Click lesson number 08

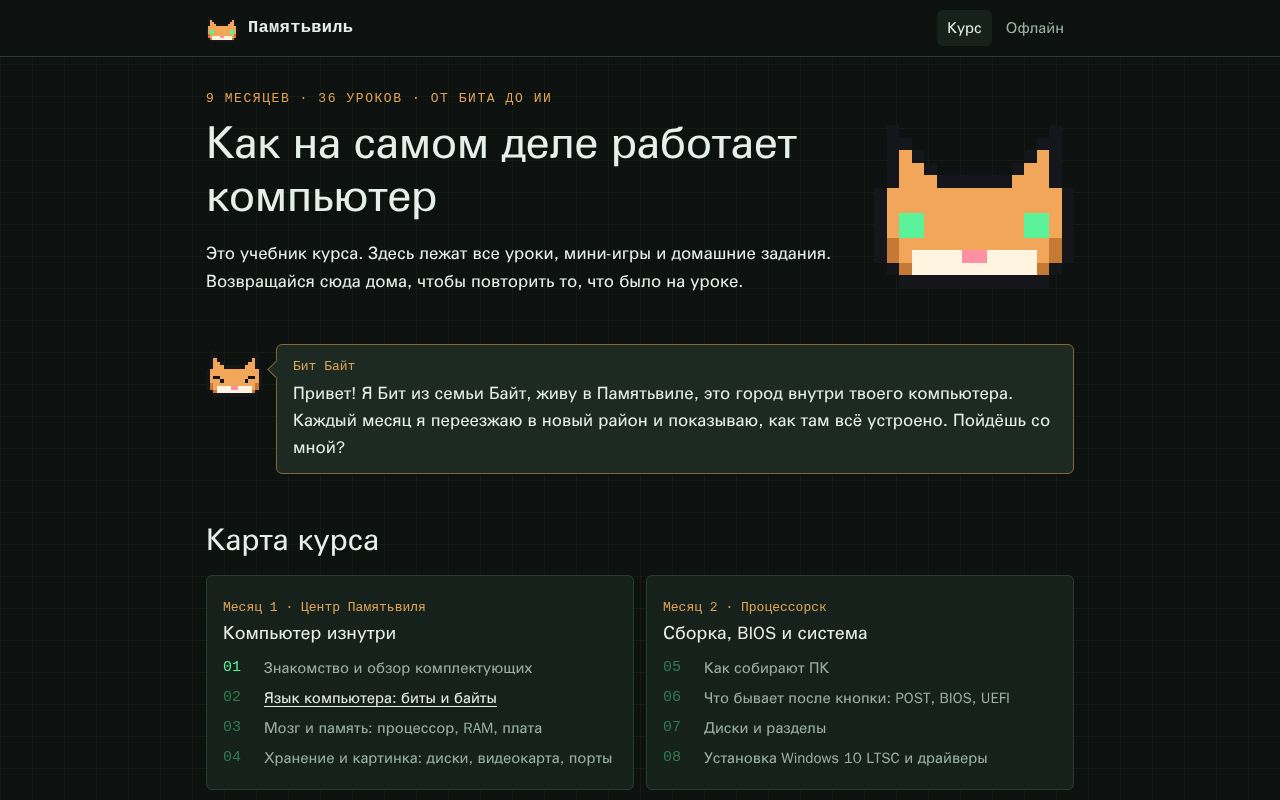coord(672,757)
